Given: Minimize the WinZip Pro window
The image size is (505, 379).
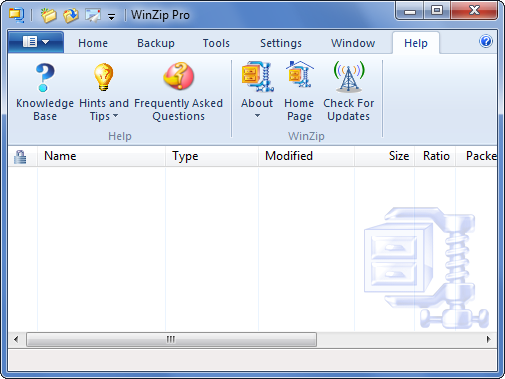Looking at the screenshot, I should [x=410, y=11].
